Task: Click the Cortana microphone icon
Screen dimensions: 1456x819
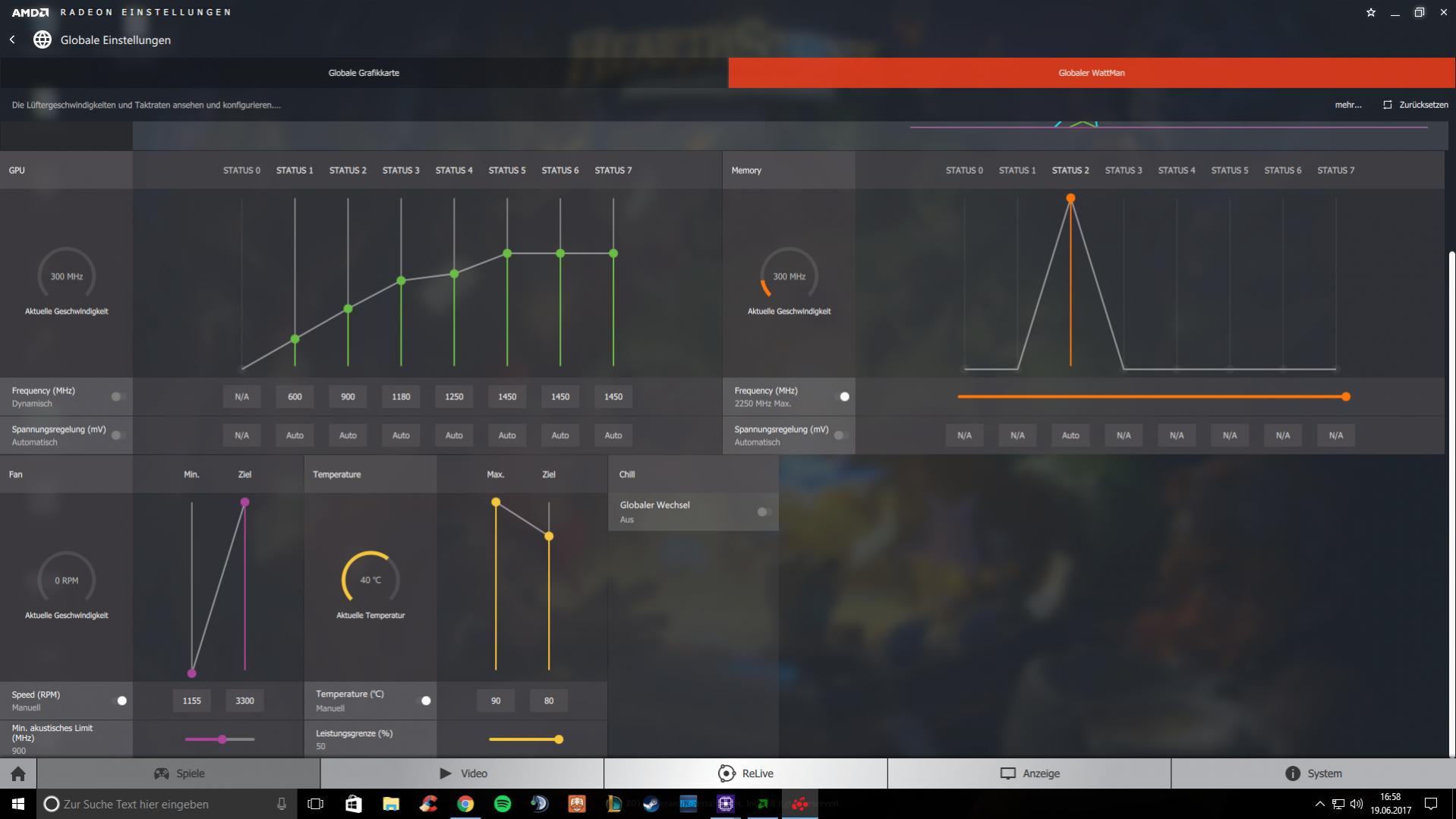Action: point(282,804)
